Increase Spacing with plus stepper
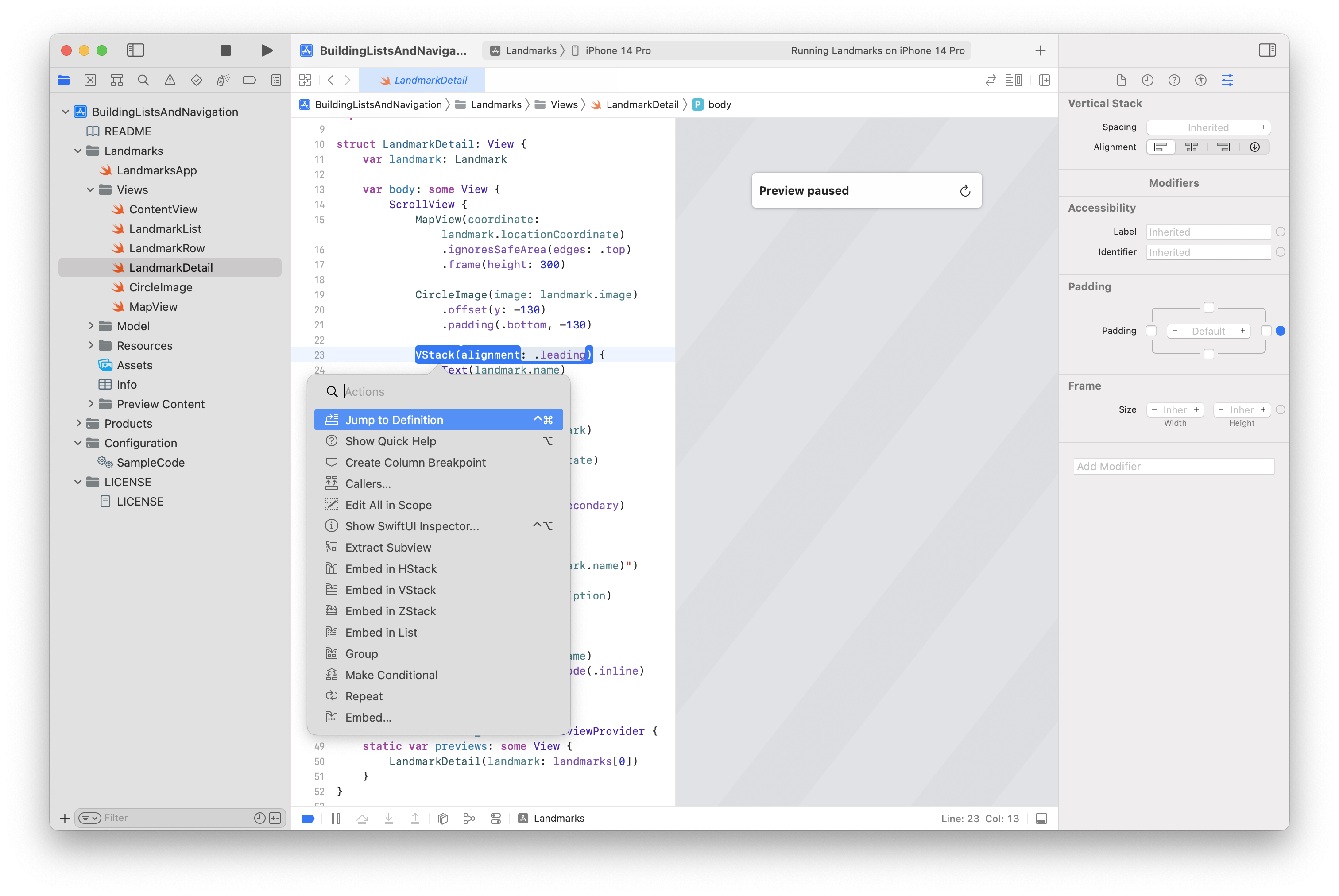The width and height of the screenshot is (1339, 896). click(1262, 127)
